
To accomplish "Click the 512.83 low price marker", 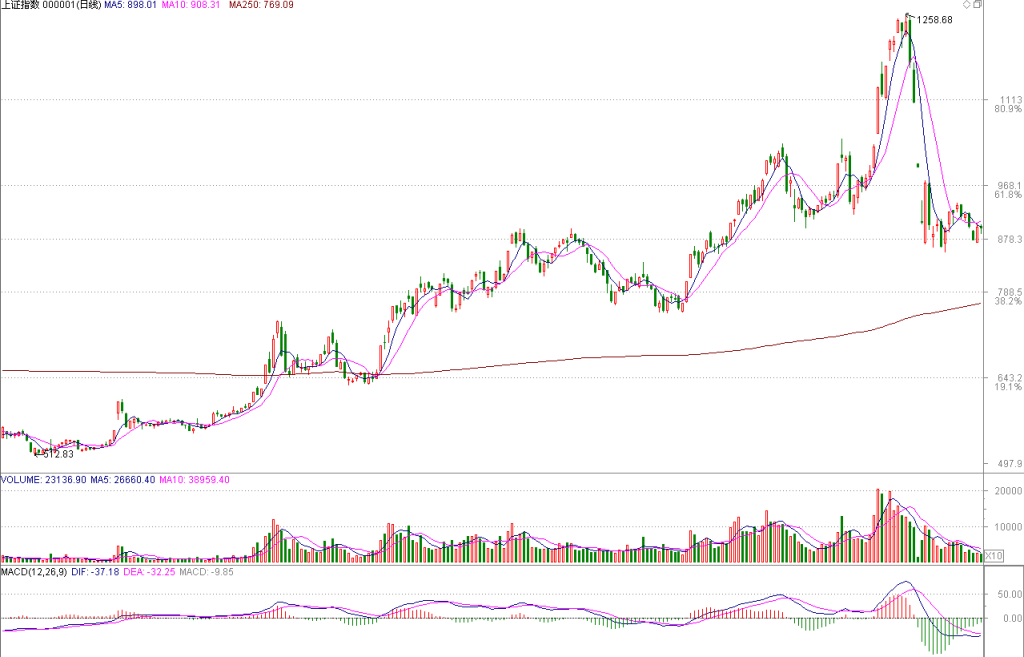I will (x=54, y=454).
